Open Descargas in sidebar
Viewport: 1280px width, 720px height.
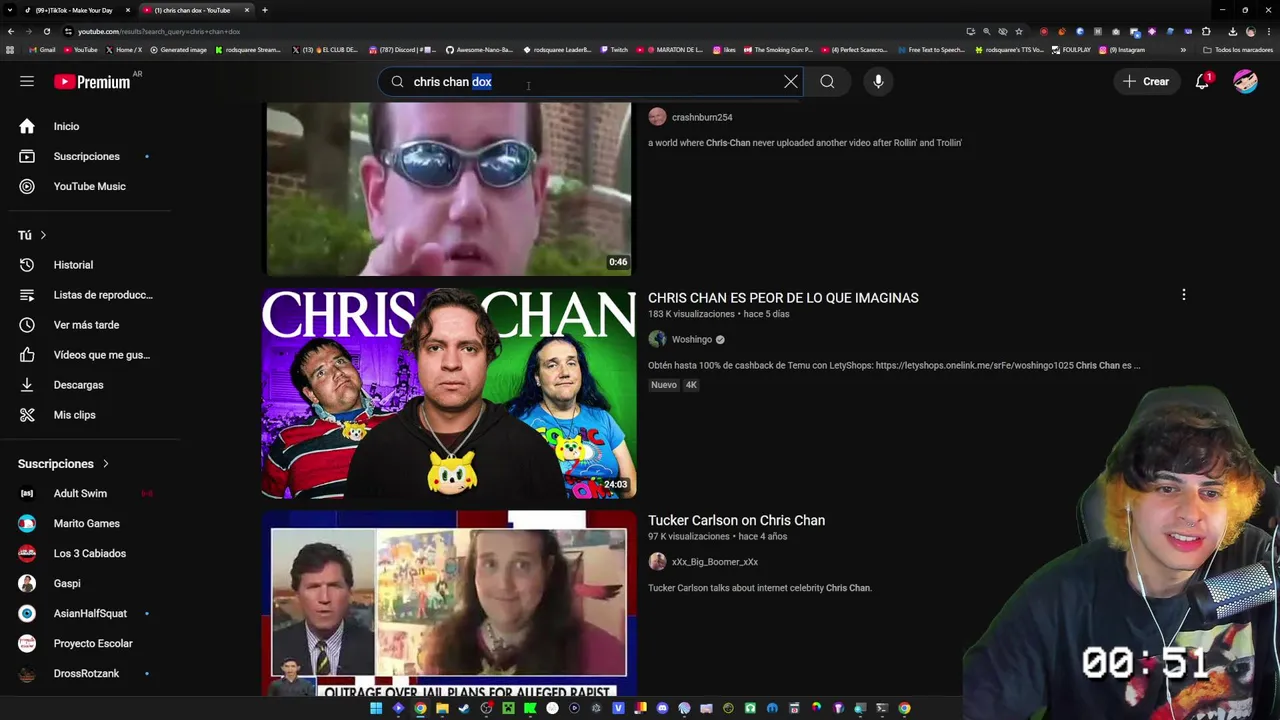[x=78, y=385]
